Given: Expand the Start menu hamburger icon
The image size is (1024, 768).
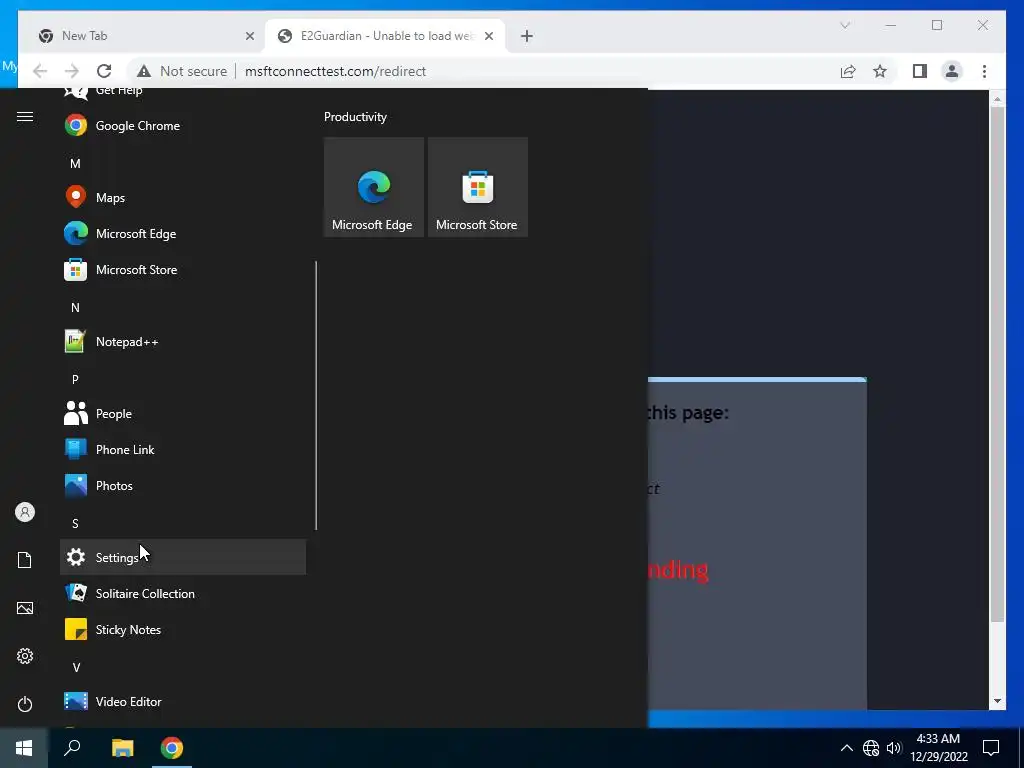Looking at the screenshot, I should pyautogui.click(x=25, y=116).
